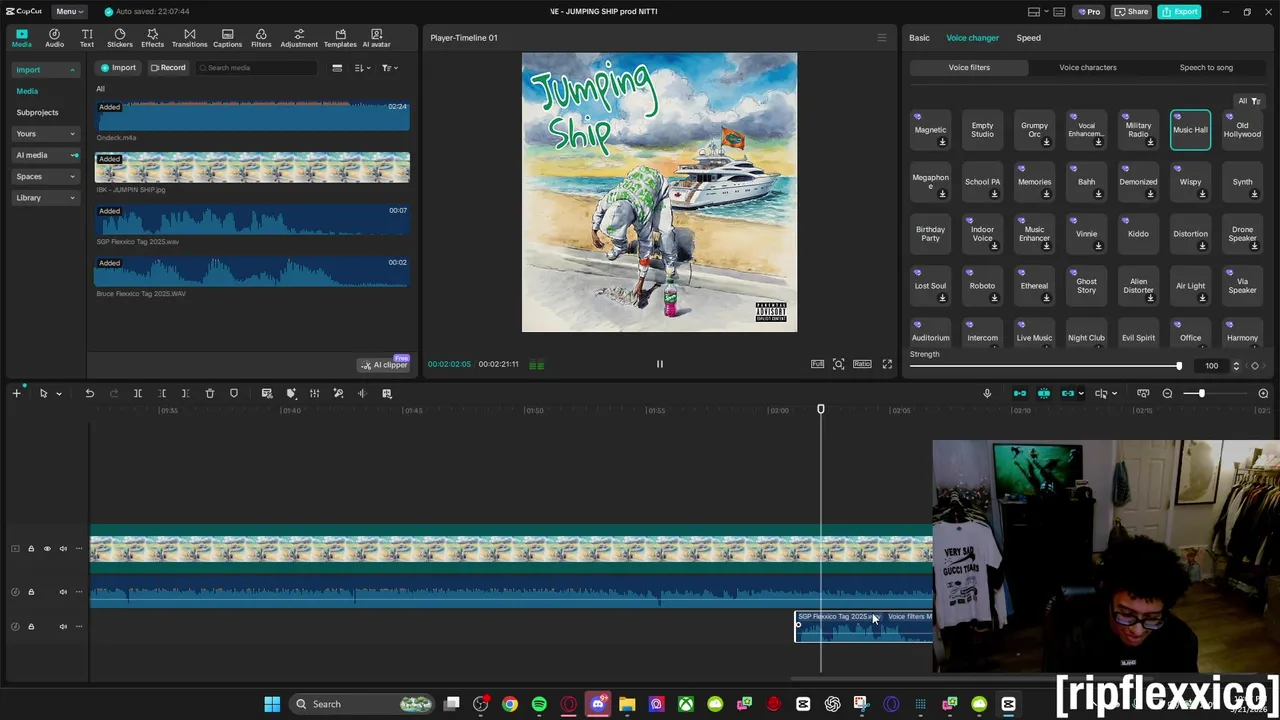
Task: Open Chrome from the taskbar
Action: point(510,704)
